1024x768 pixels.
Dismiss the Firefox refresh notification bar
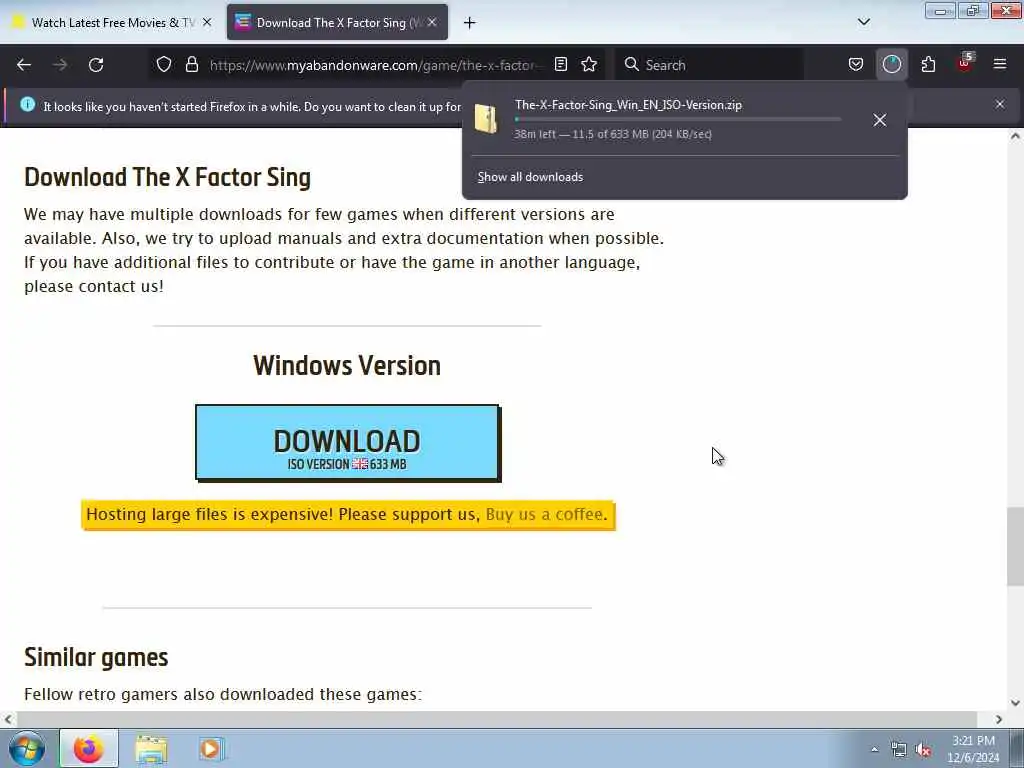(1000, 104)
